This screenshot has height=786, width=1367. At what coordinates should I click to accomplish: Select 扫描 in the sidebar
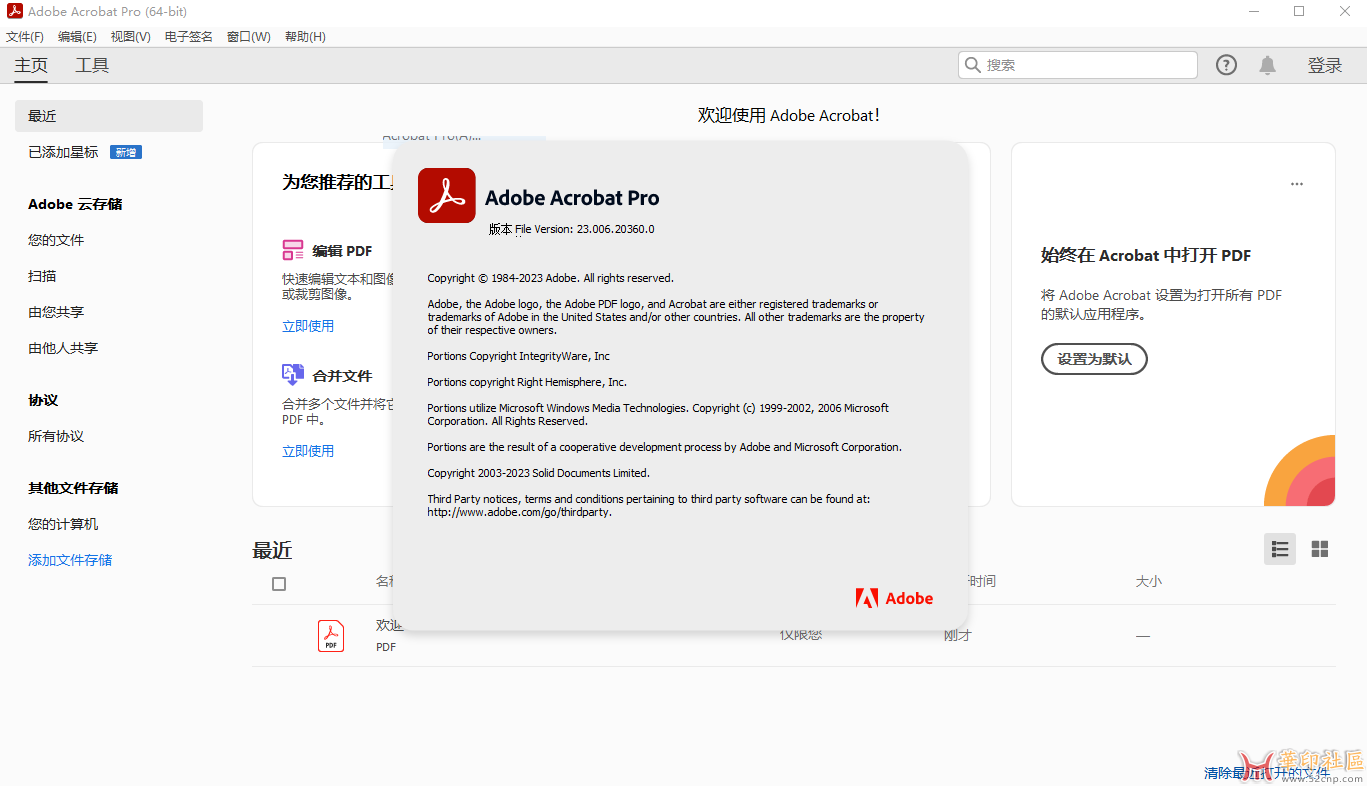pyautogui.click(x=42, y=276)
